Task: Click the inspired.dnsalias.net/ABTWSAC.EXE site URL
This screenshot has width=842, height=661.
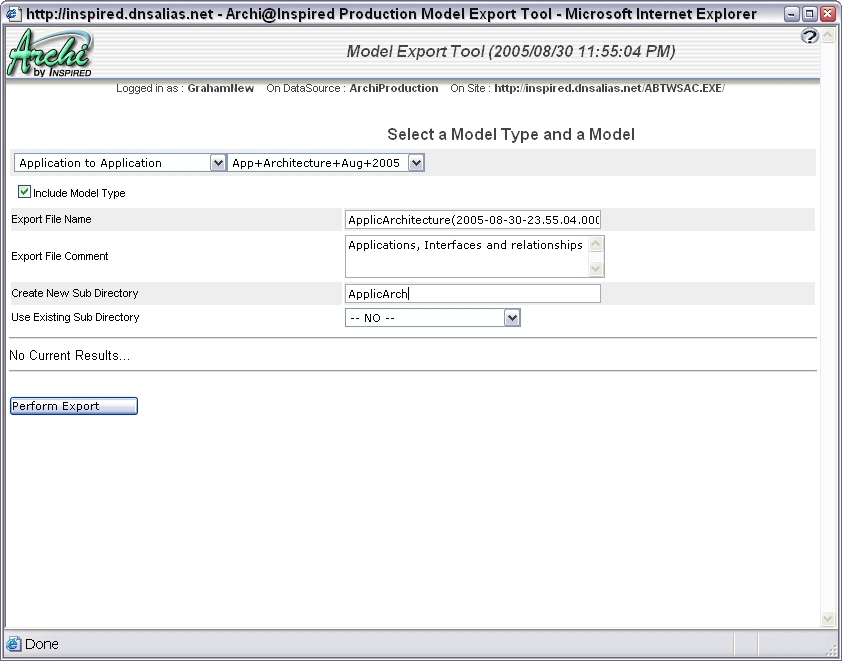Action: pos(608,88)
